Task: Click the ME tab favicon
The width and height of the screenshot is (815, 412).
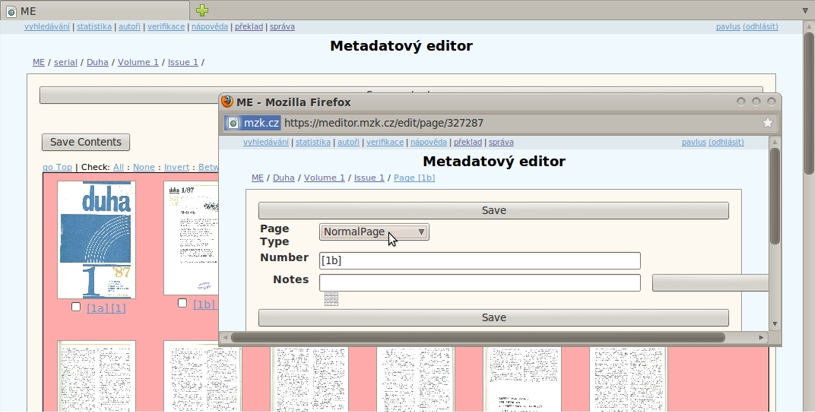Action: pyautogui.click(x=11, y=11)
